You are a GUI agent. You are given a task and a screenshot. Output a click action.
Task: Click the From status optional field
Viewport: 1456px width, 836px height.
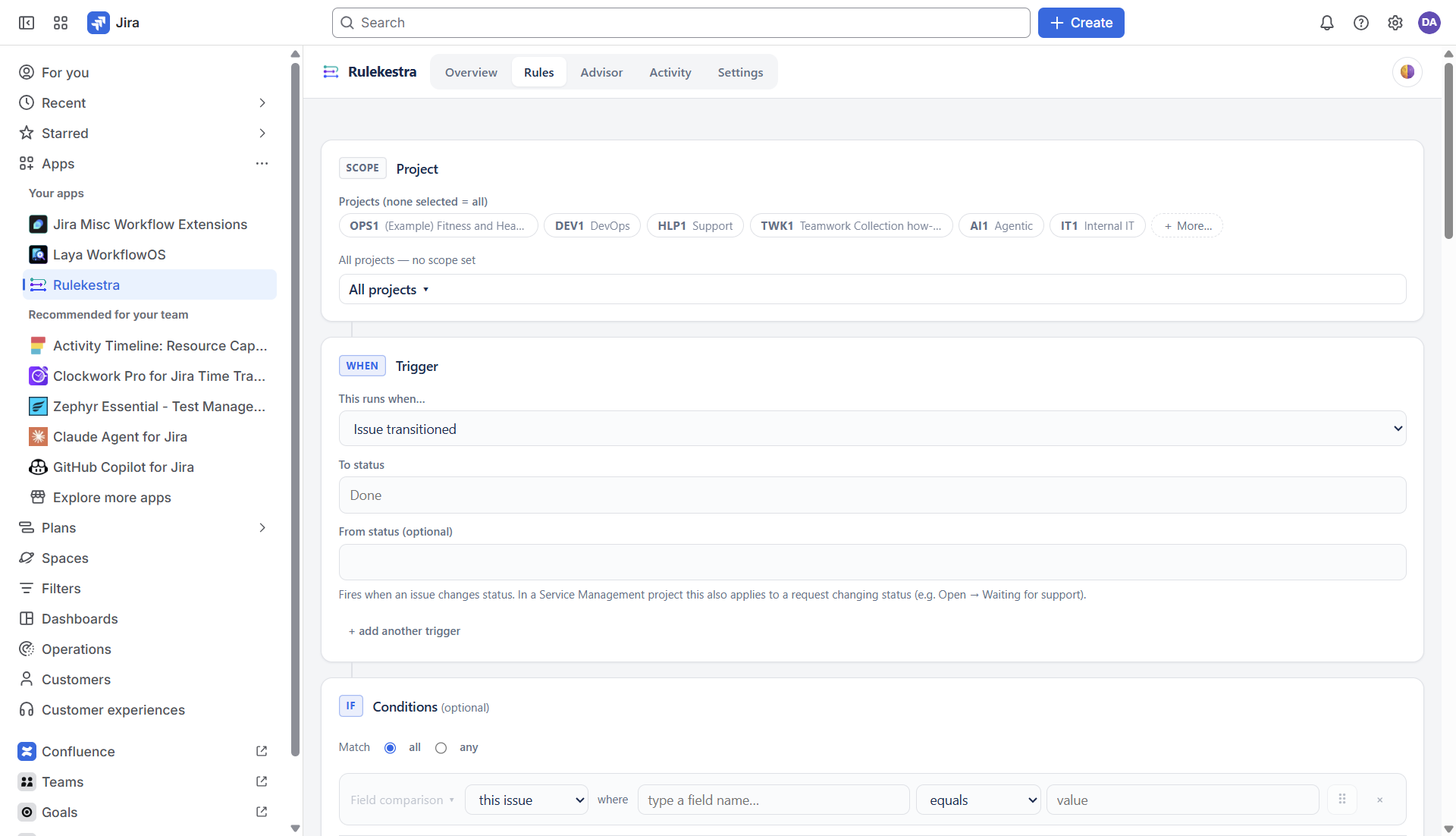872,562
